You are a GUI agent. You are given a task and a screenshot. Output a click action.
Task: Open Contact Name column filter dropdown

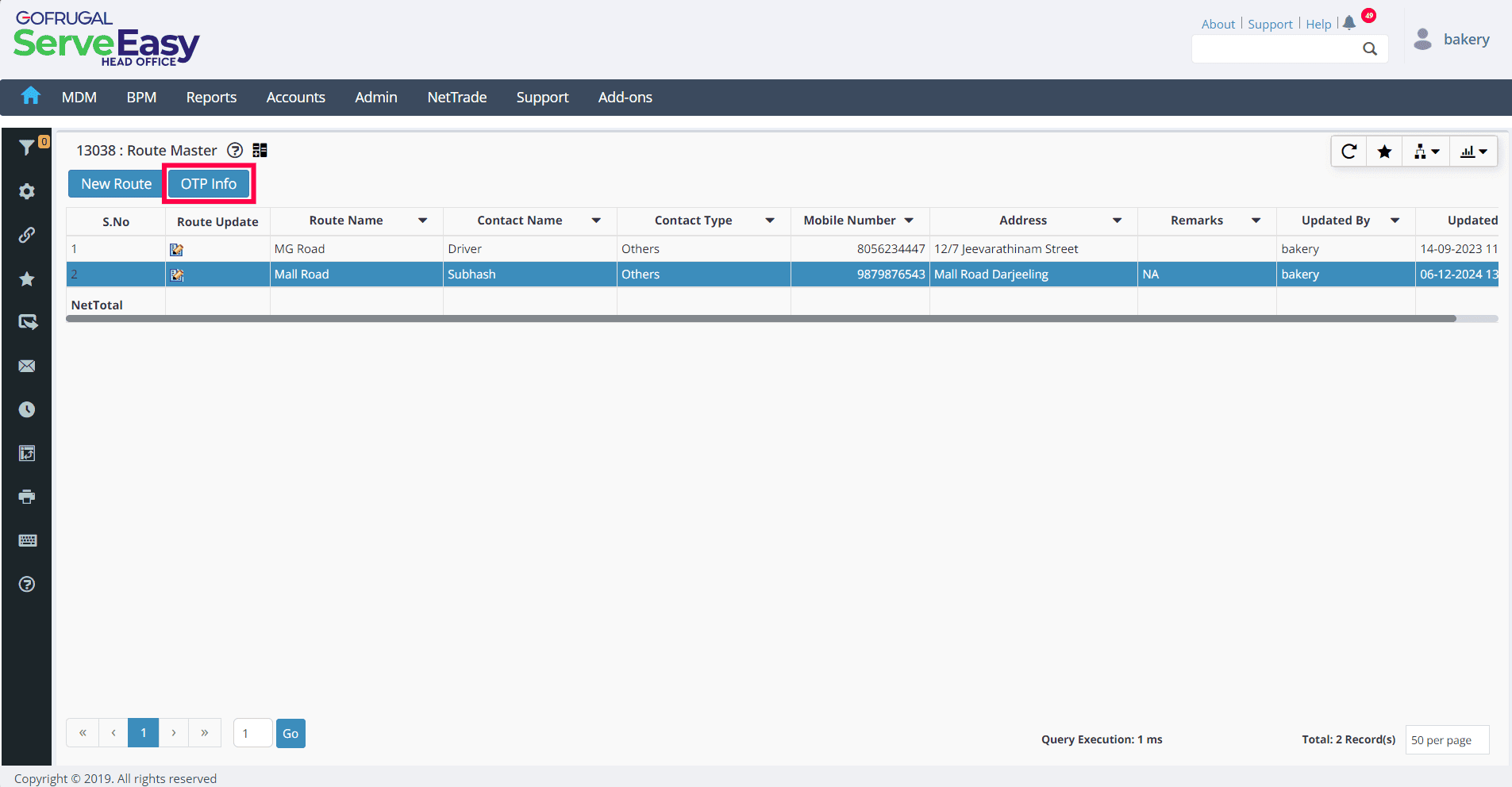pyautogui.click(x=596, y=221)
